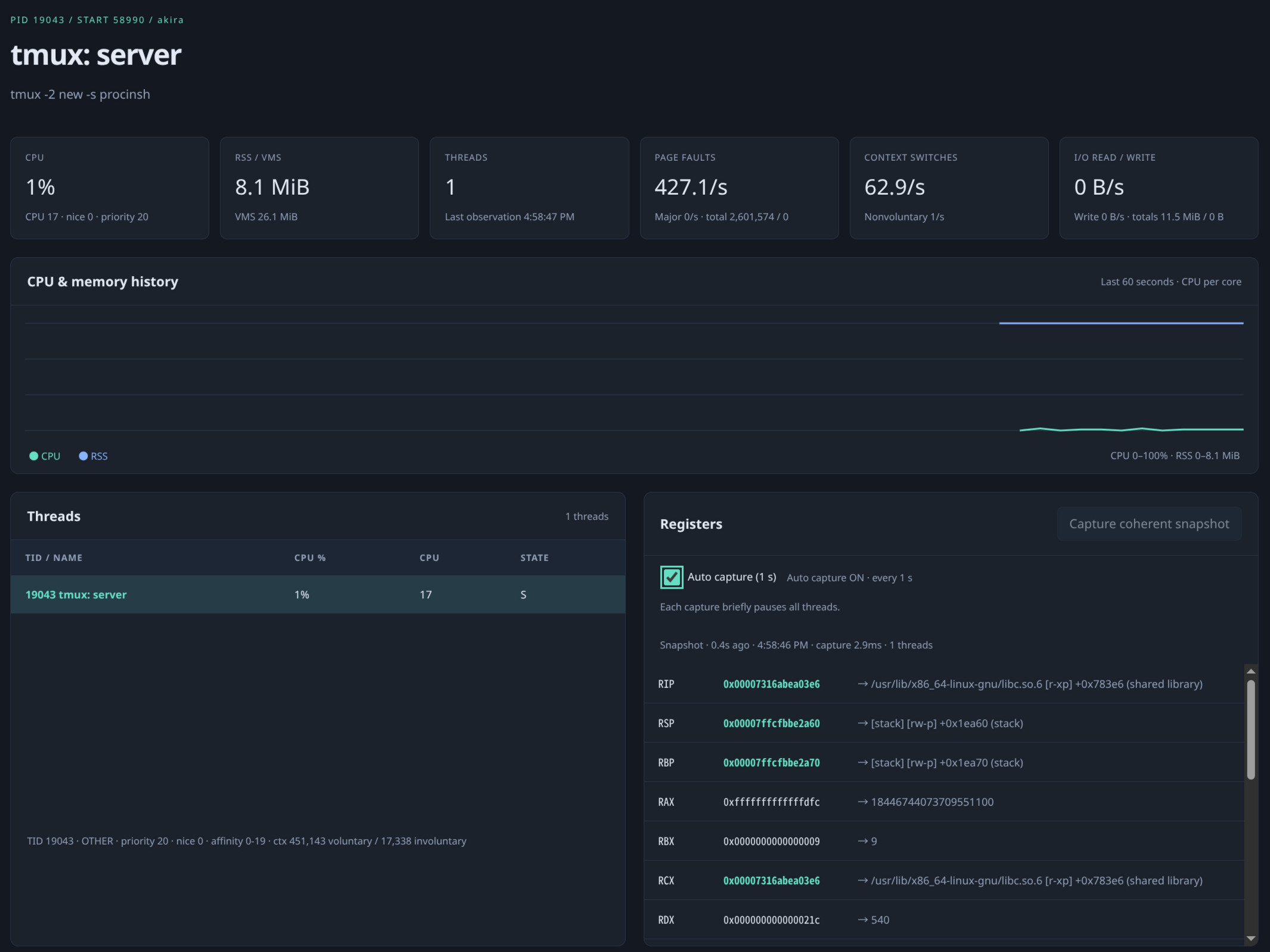Click the up arrow of the registers scrollbar
Image resolution: width=1270 pixels, height=952 pixels.
point(1251,671)
